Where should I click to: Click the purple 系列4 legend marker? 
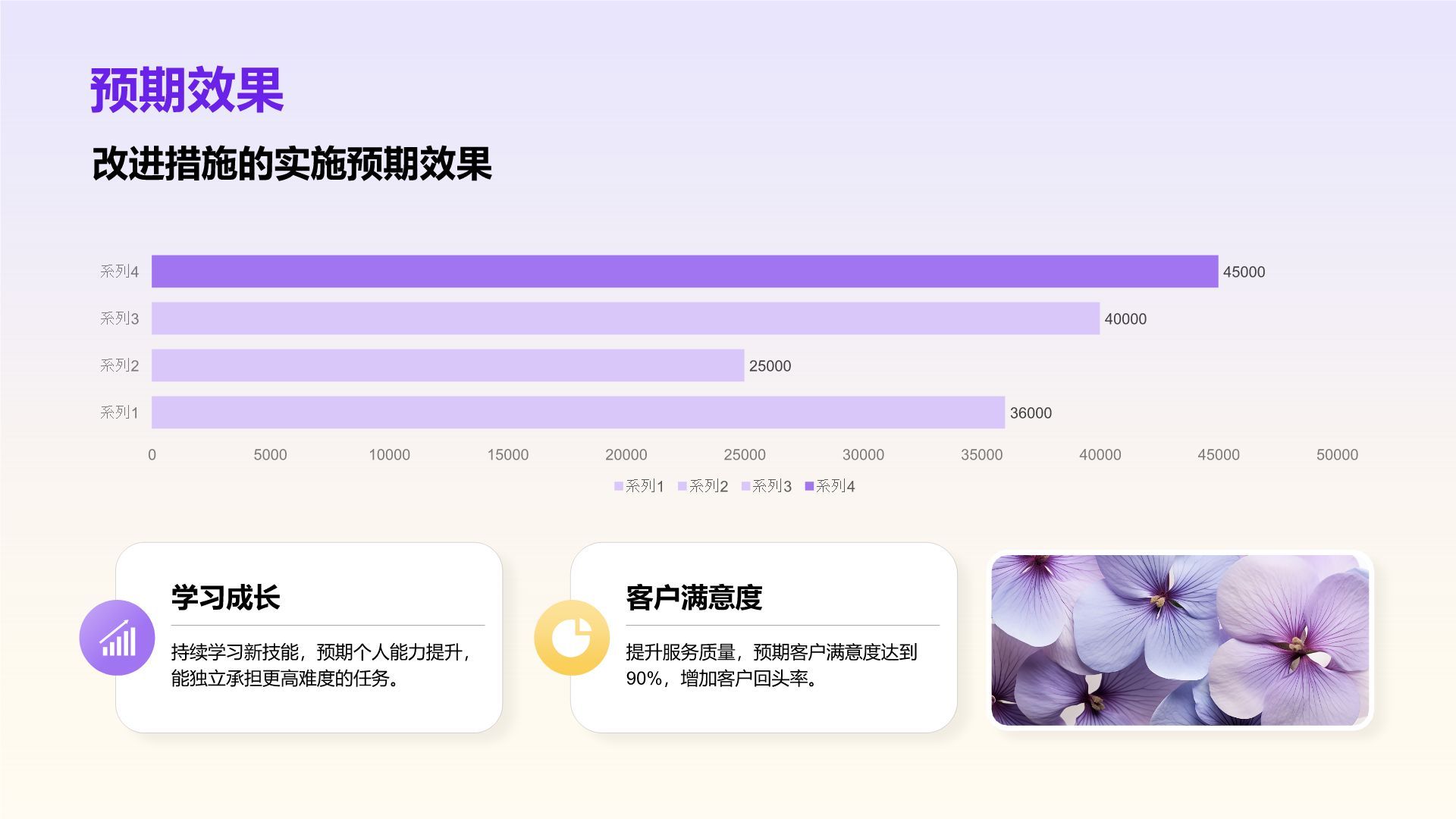810,485
